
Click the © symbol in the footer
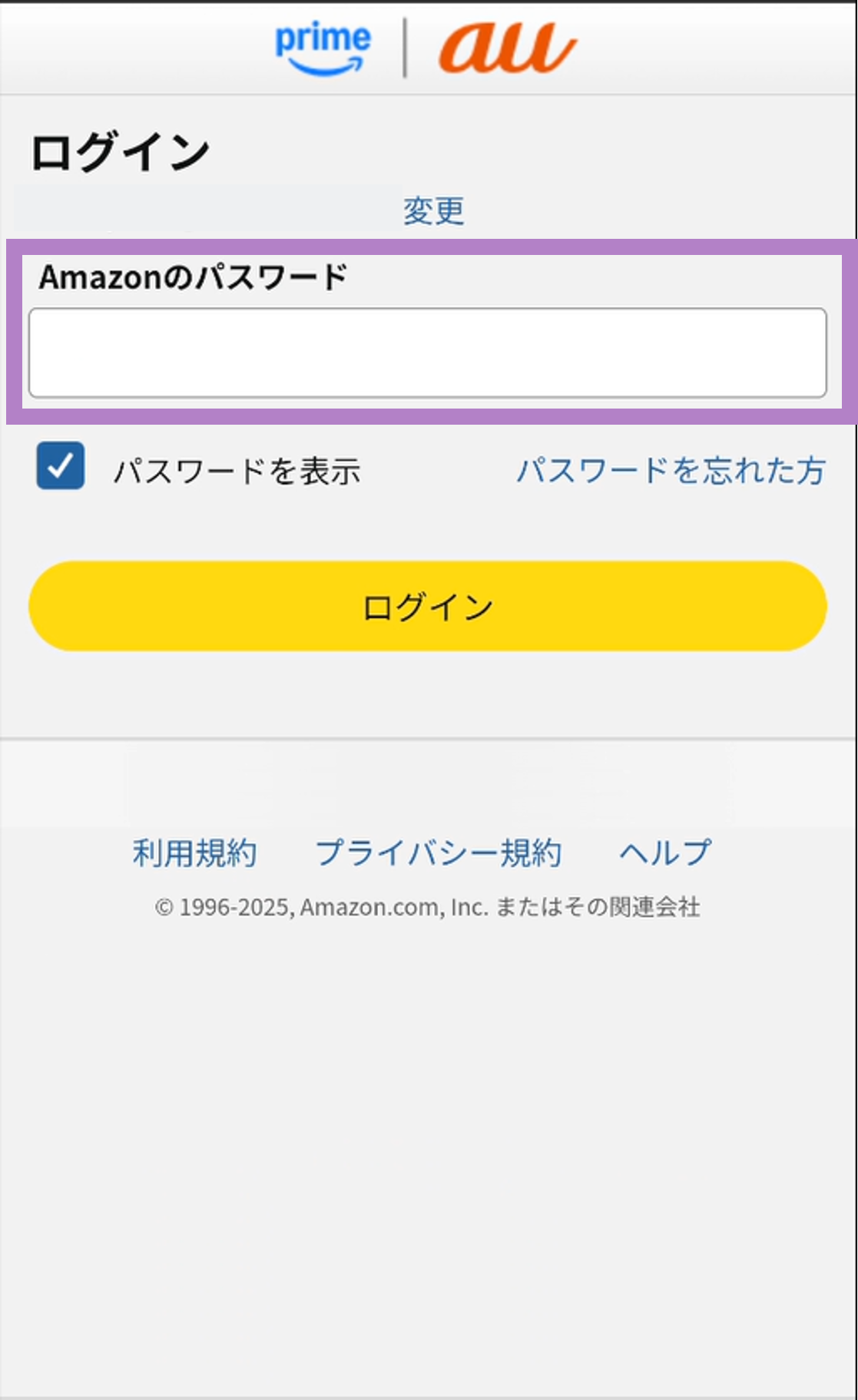(164, 908)
